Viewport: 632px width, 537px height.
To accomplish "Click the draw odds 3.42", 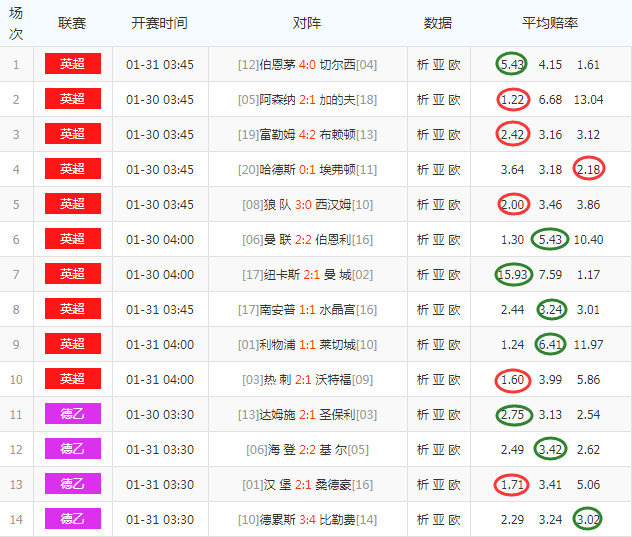I will point(550,450).
